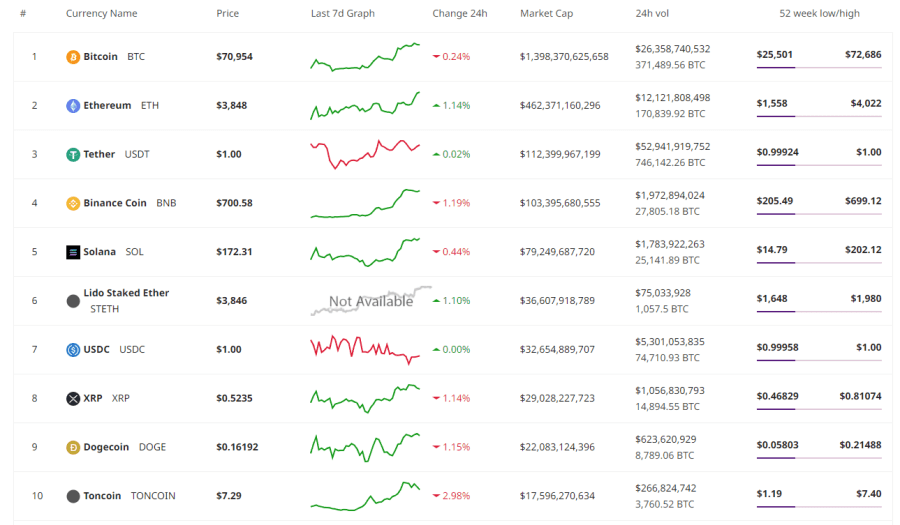Click the Tether coin logo icon
Viewport: 900px width, 525px height.
(x=73, y=155)
